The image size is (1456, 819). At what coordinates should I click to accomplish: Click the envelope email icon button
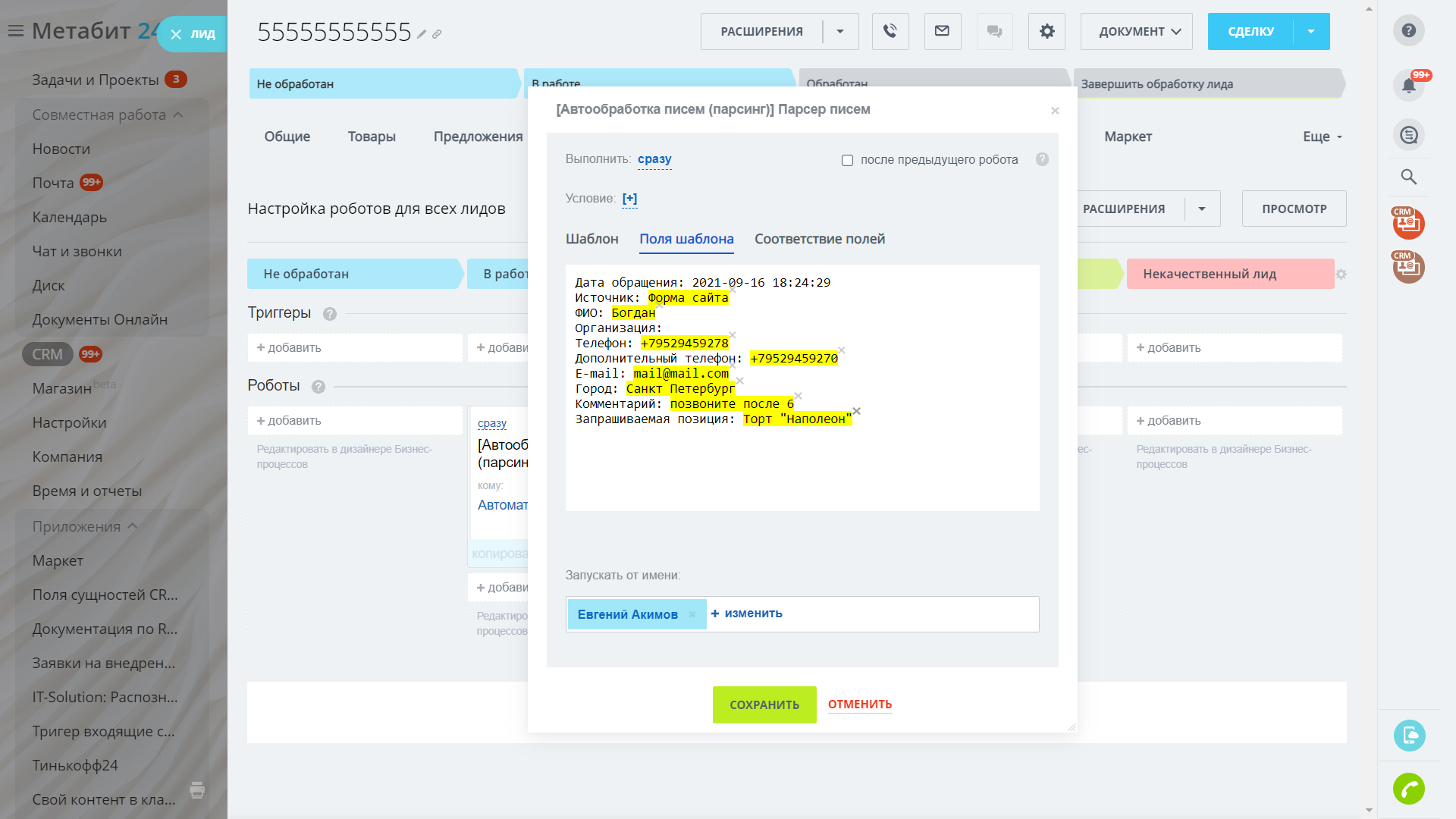pyautogui.click(x=942, y=31)
